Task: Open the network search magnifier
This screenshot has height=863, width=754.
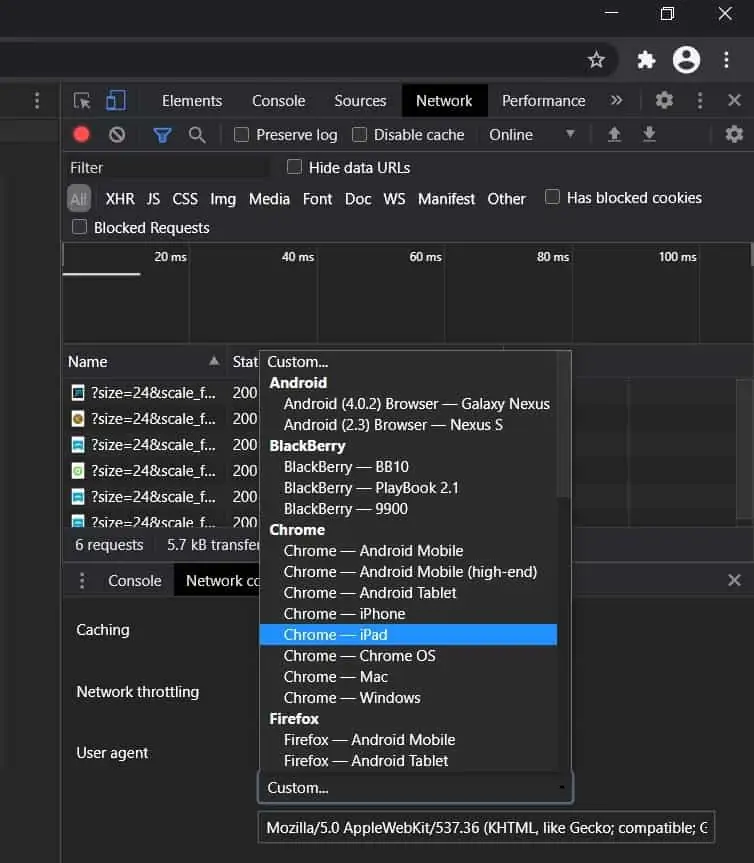Action: coord(197,134)
